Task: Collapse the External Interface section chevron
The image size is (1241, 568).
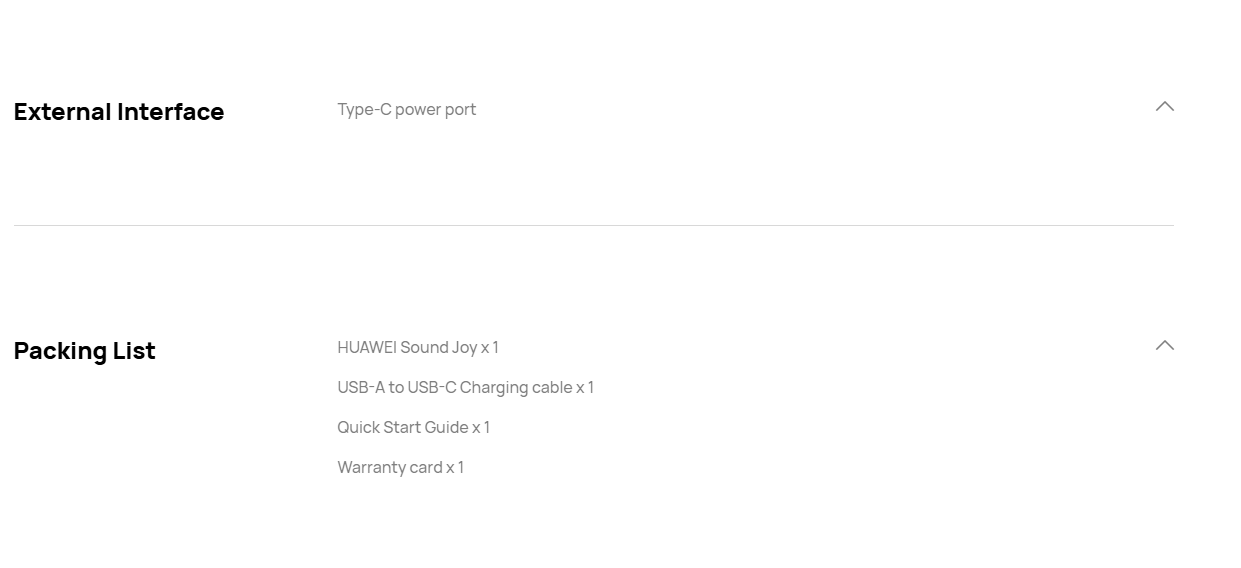Action: 1164,106
